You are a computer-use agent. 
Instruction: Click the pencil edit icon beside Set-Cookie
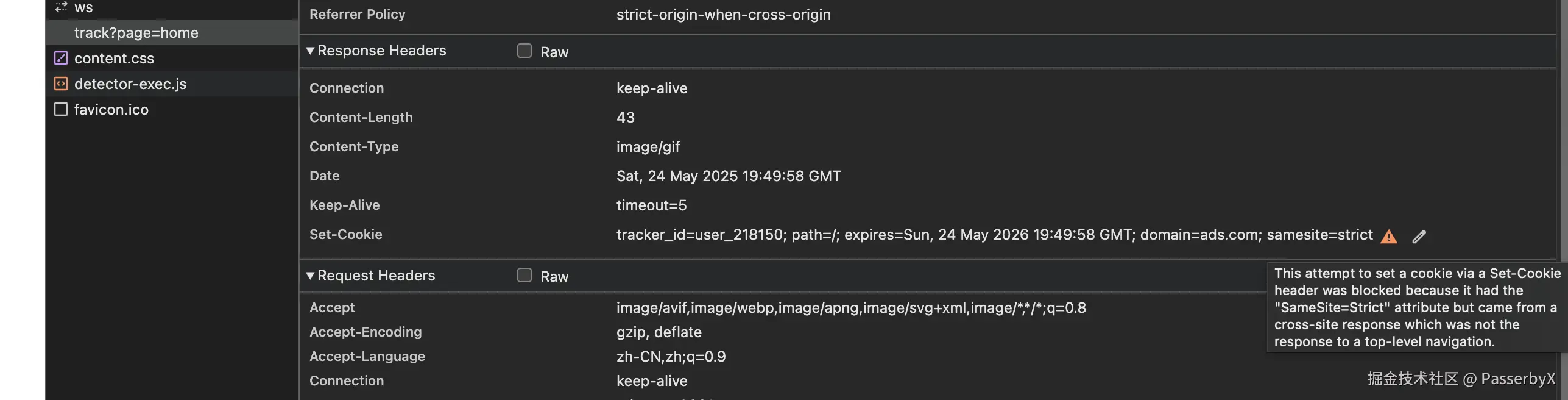(x=1419, y=237)
